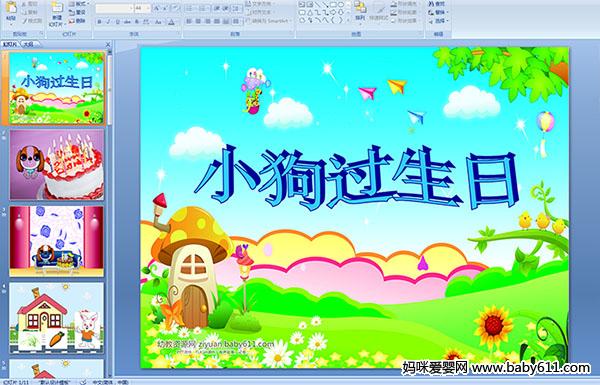
Task: Click the language indicator in status bar
Action: click(x=110, y=382)
